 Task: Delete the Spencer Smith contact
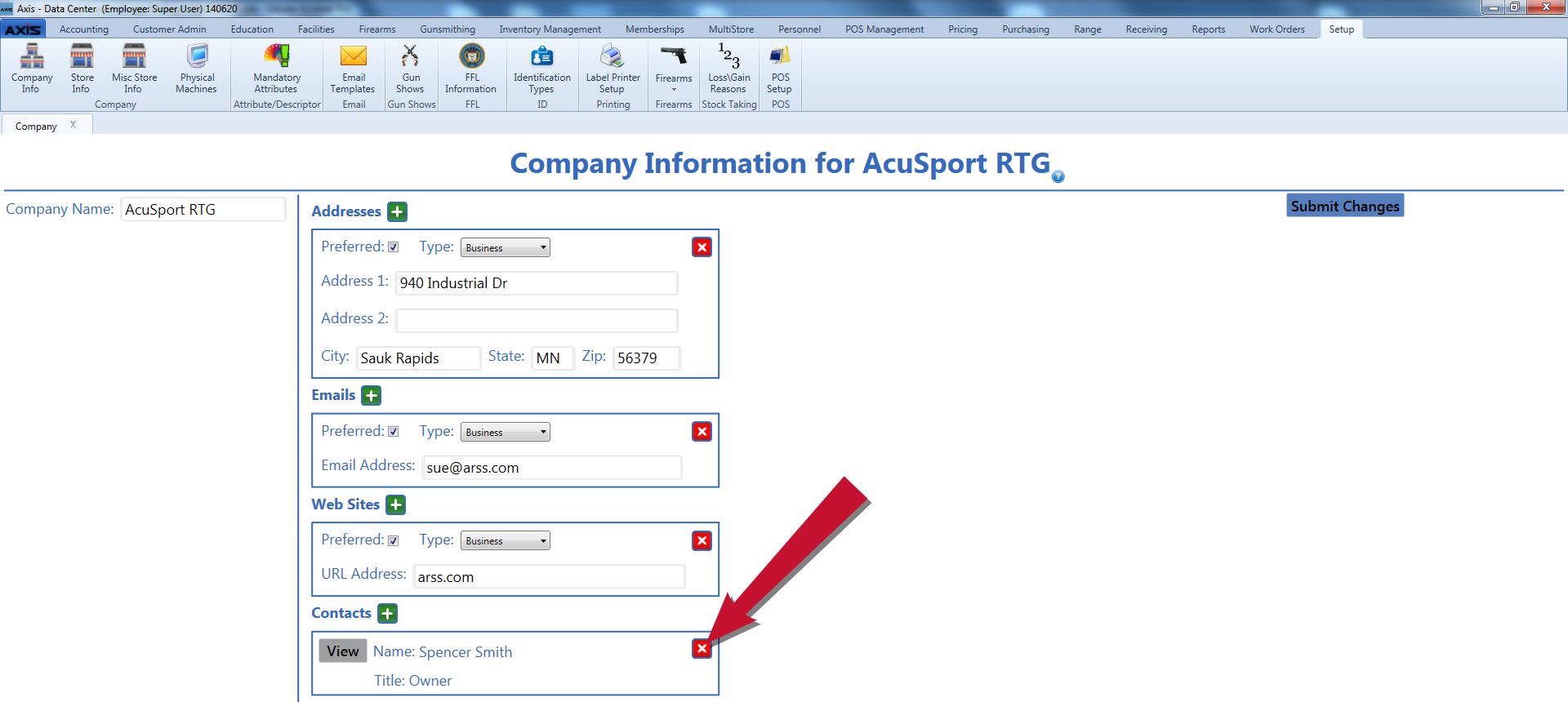pos(702,649)
